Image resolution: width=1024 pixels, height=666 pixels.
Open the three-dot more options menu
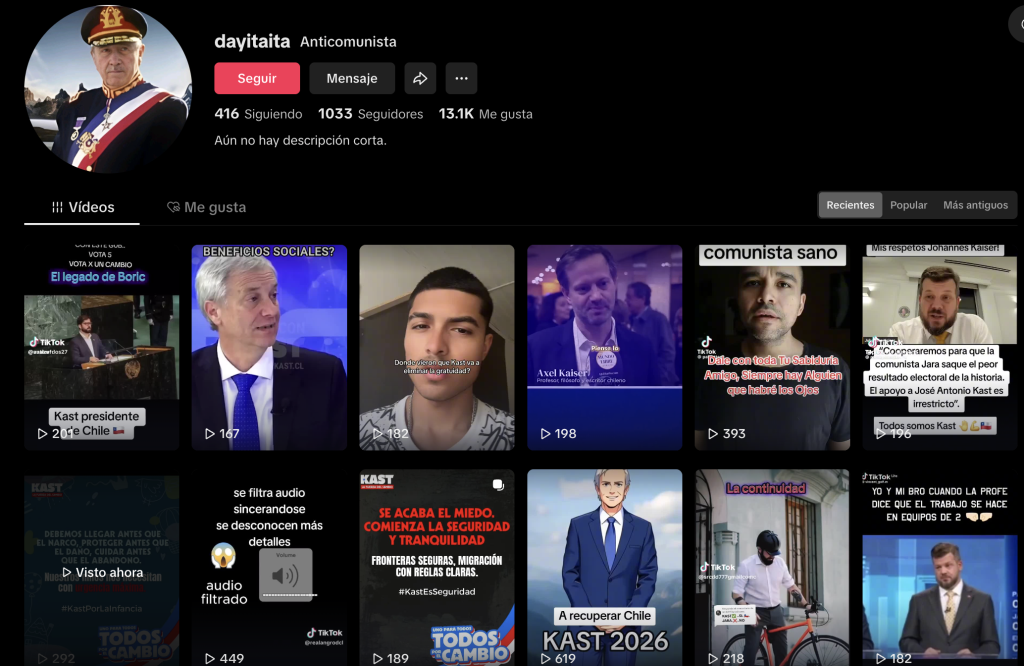click(x=461, y=78)
